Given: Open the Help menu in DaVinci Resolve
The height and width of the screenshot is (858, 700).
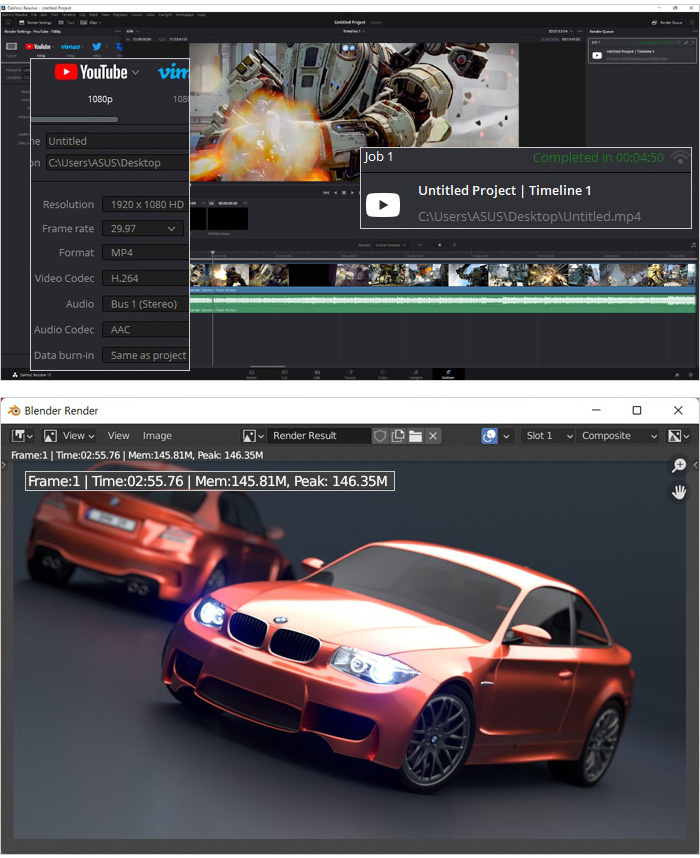Looking at the screenshot, I should click(x=201, y=15).
